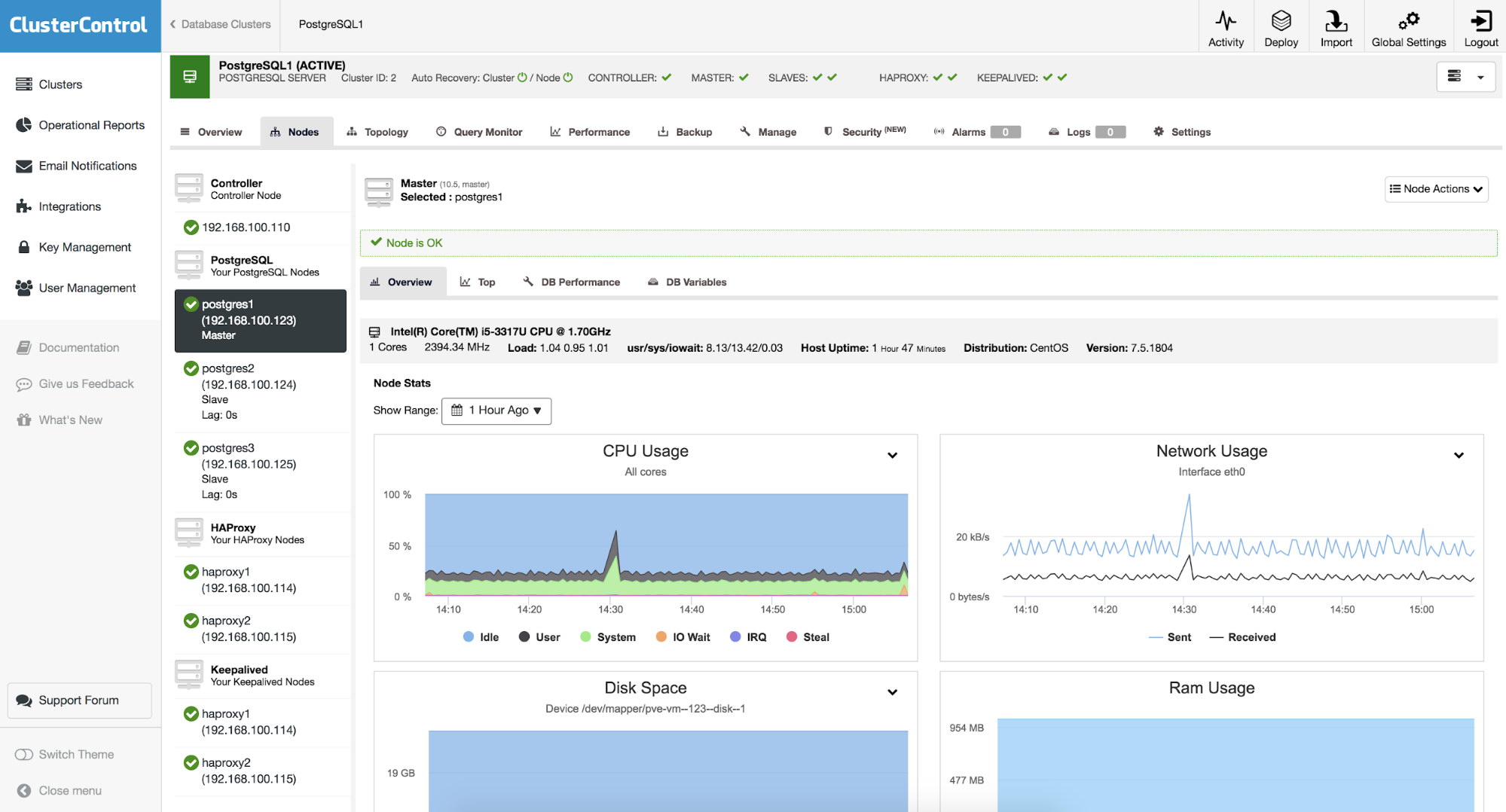Select haproxy2 under Keepalived nodes
1506x812 pixels.
pyautogui.click(x=261, y=771)
